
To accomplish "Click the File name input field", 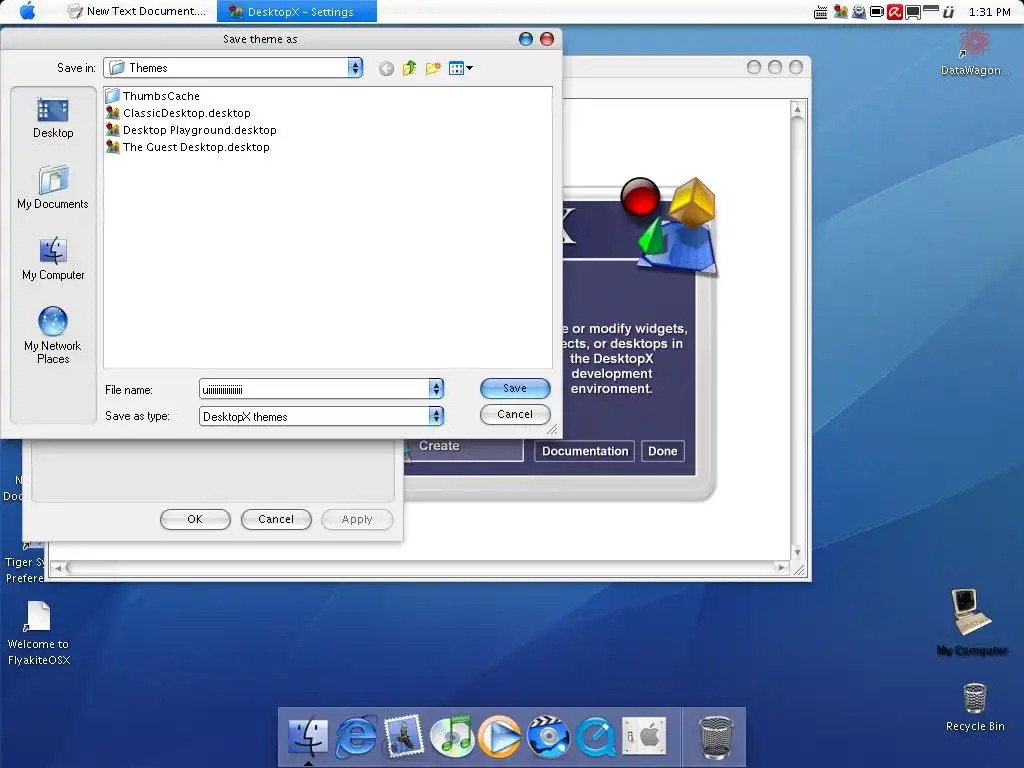I will 314,389.
